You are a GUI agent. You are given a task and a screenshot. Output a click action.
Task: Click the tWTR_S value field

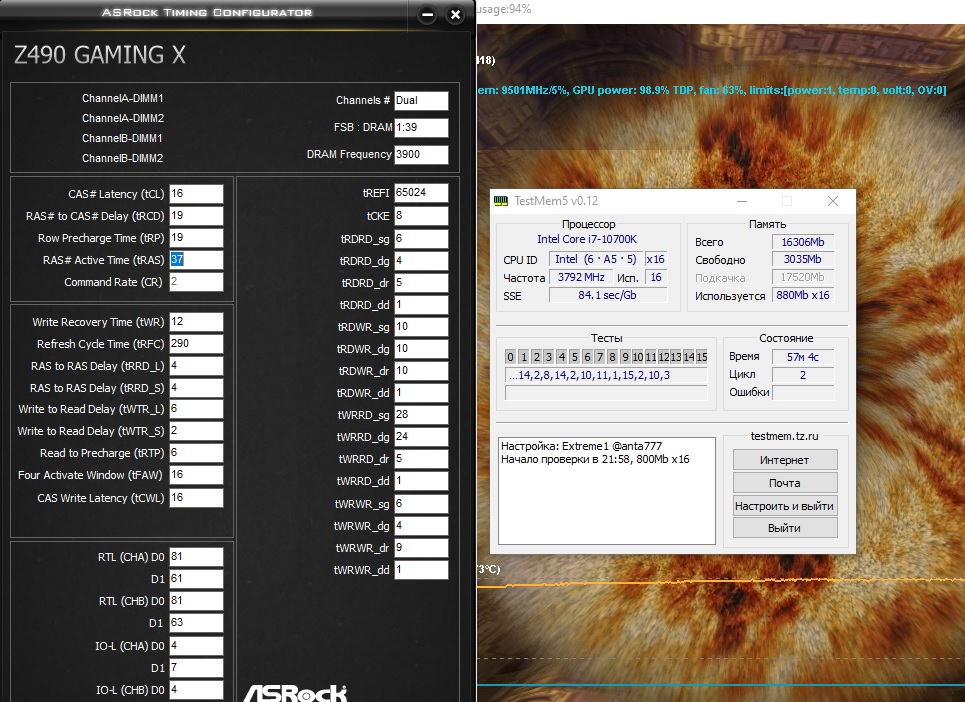tap(196, 431)
